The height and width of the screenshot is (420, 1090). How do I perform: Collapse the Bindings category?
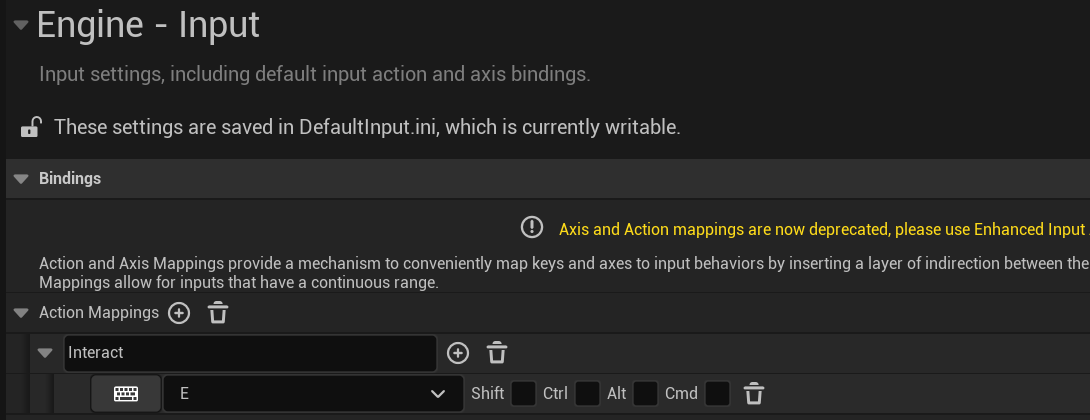pyautogui.click(x=21, y=179)
